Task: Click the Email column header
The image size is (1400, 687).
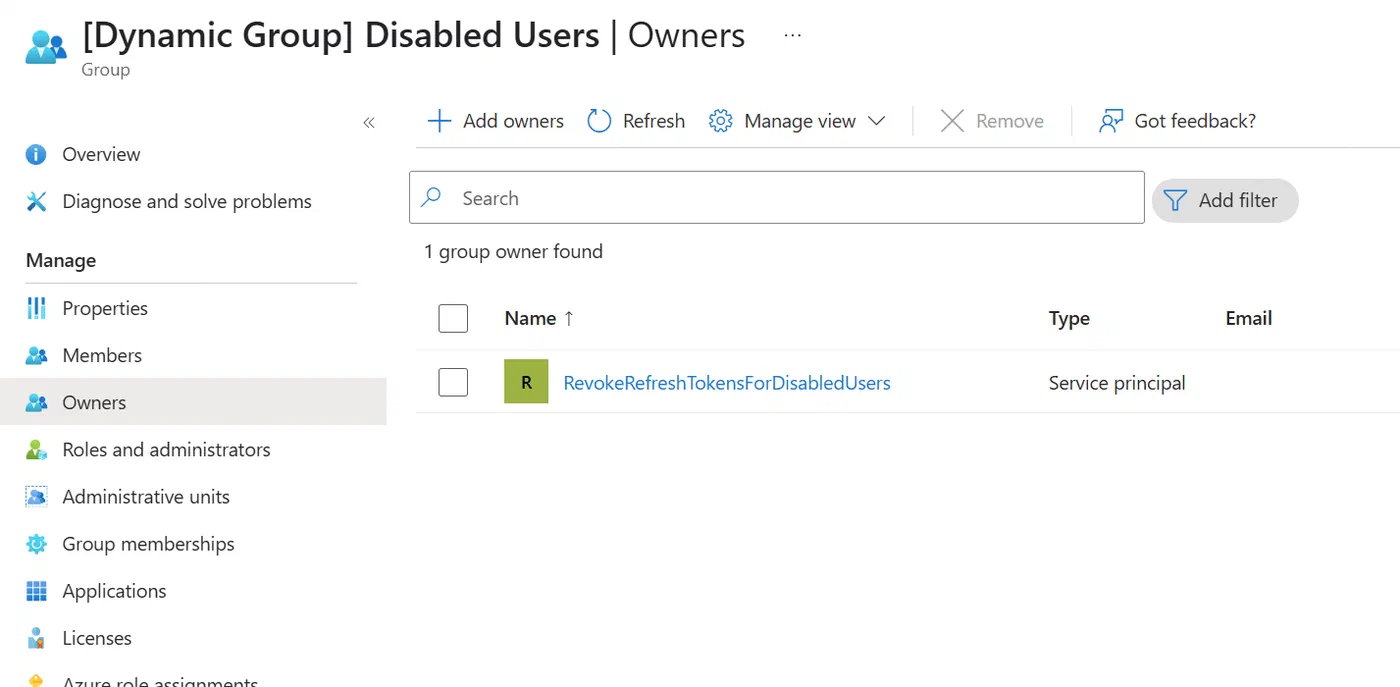Action: [1249, 318]
